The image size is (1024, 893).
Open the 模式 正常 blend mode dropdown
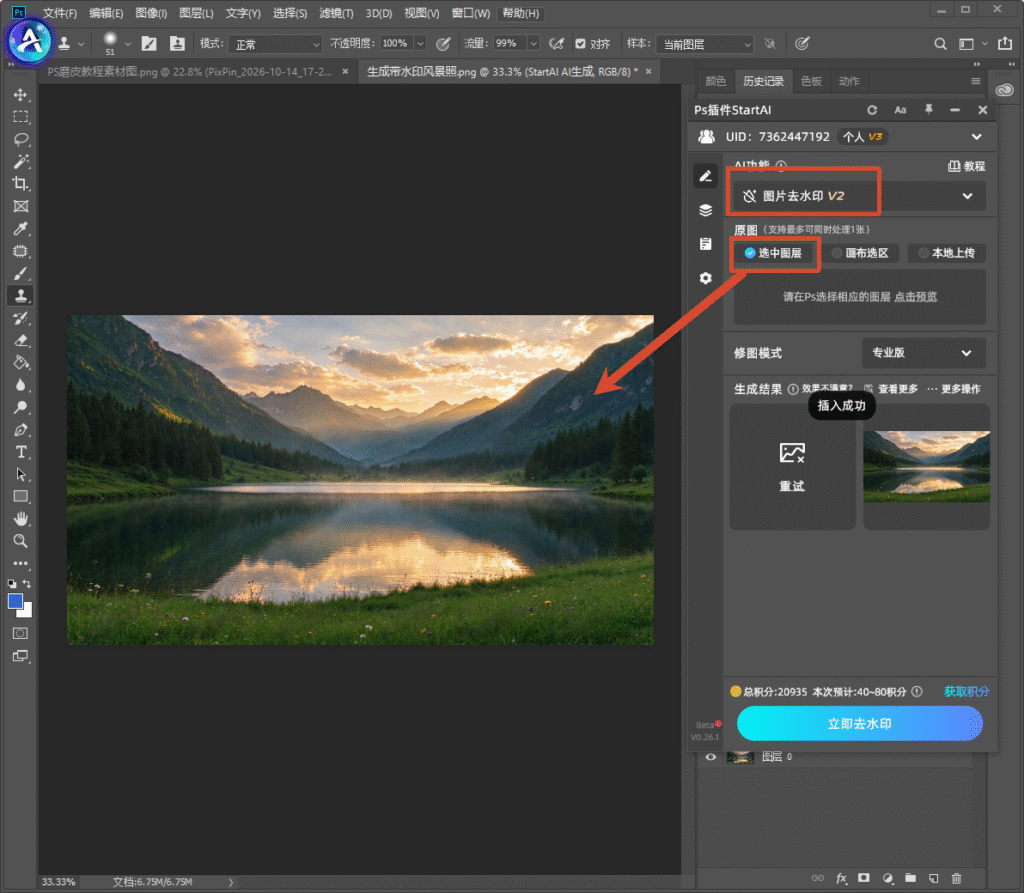(x=276, y=44)
